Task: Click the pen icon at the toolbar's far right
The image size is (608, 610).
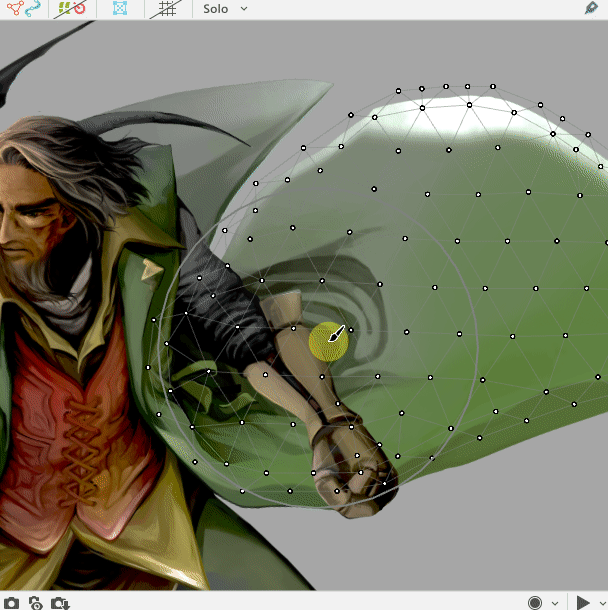Action: click(591, 8)
